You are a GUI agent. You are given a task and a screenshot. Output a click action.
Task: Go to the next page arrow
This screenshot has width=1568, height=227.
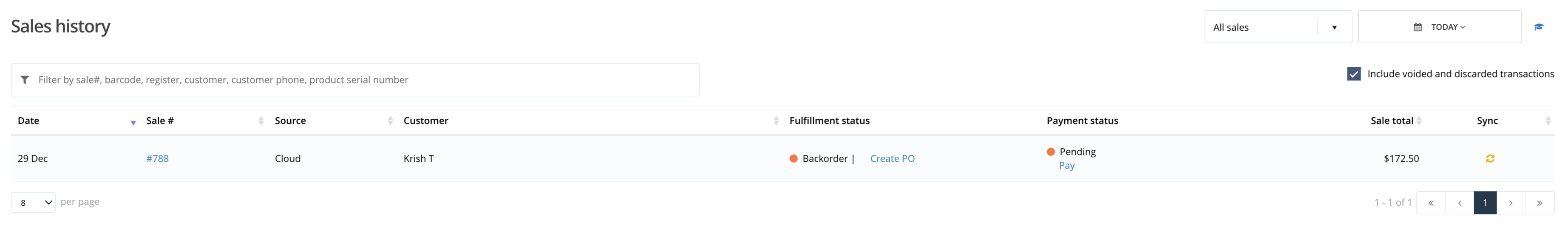tap(1511, 203)
